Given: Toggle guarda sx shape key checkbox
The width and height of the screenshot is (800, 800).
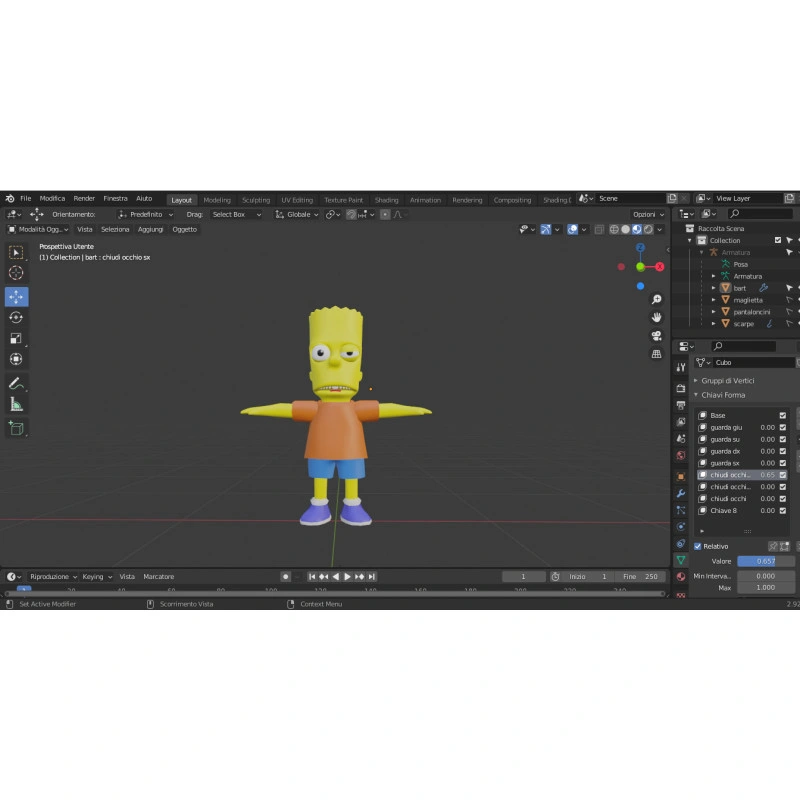Looking at the screenshot, I should [783, 463].
